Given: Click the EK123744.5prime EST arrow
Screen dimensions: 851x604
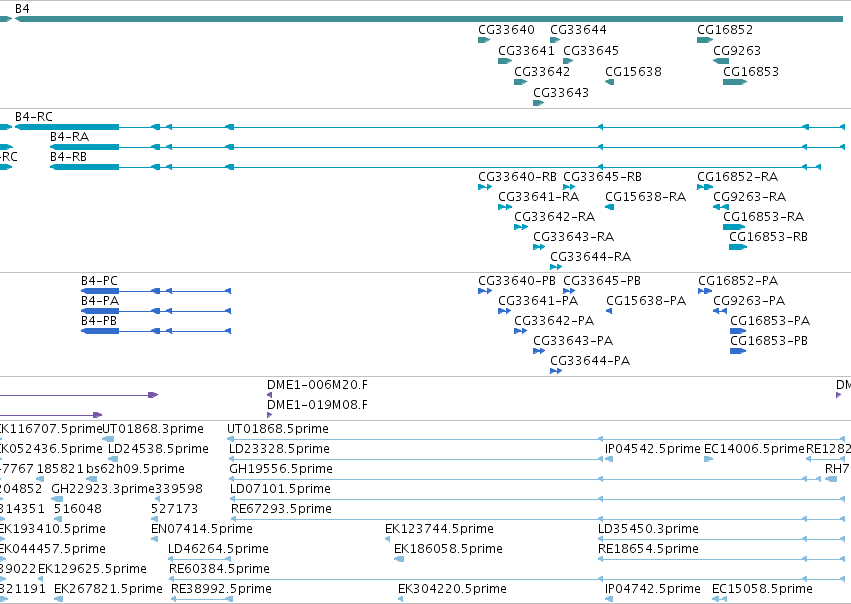Looking at the screenshot, I should tap(388, 540).
